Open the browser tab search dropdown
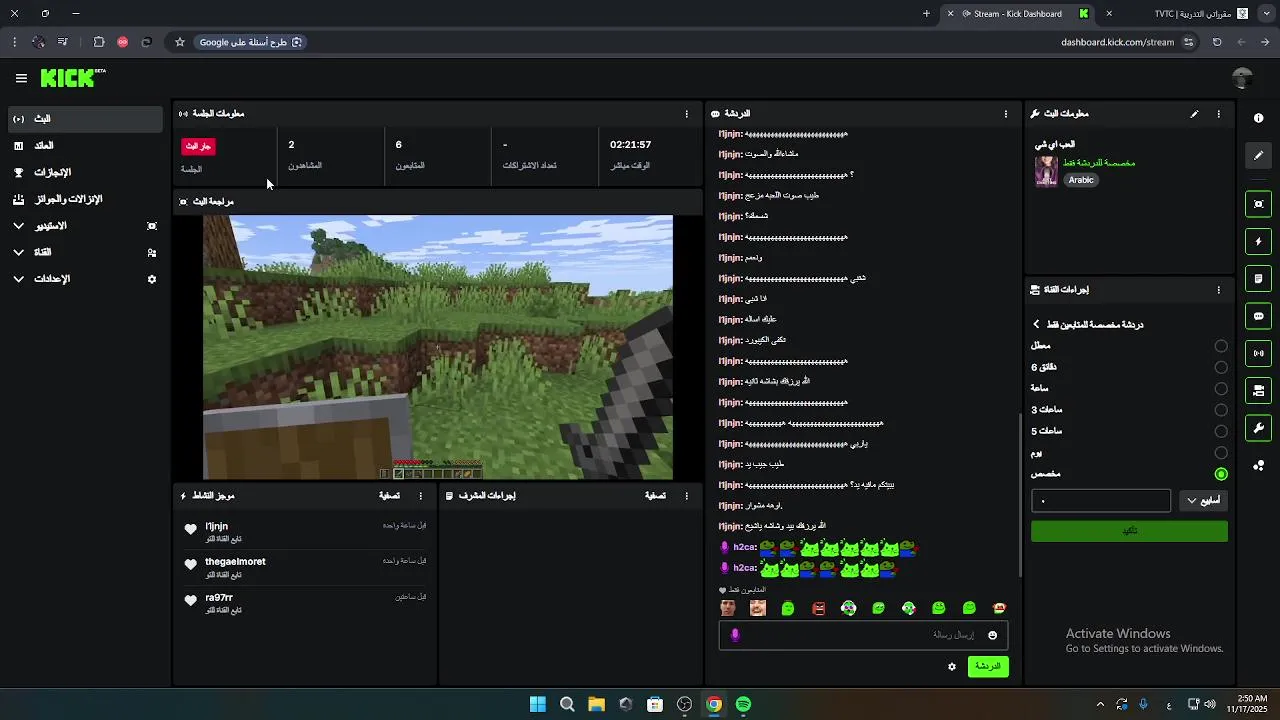 1266,14
